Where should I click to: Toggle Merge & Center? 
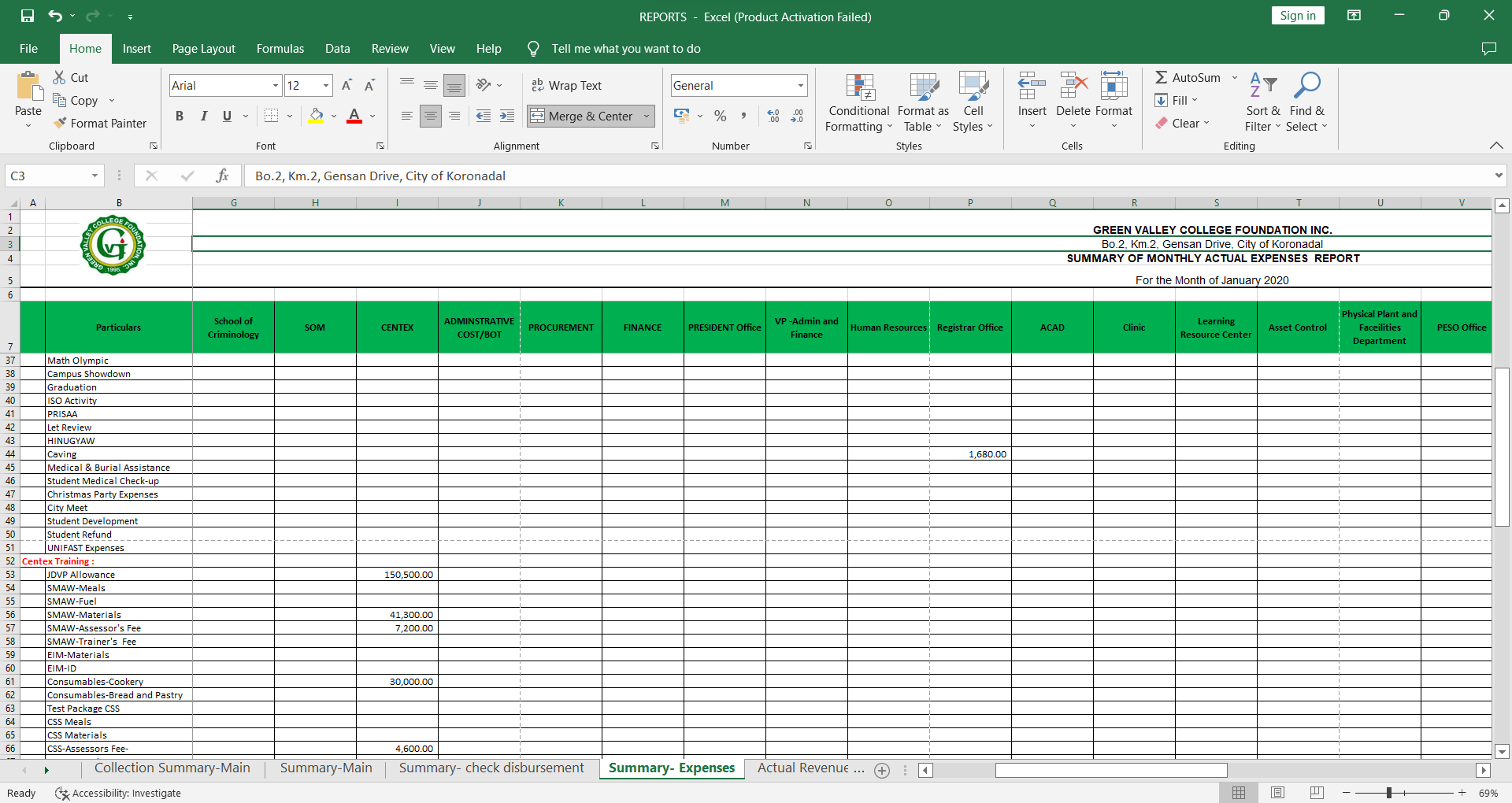[582, 116]
